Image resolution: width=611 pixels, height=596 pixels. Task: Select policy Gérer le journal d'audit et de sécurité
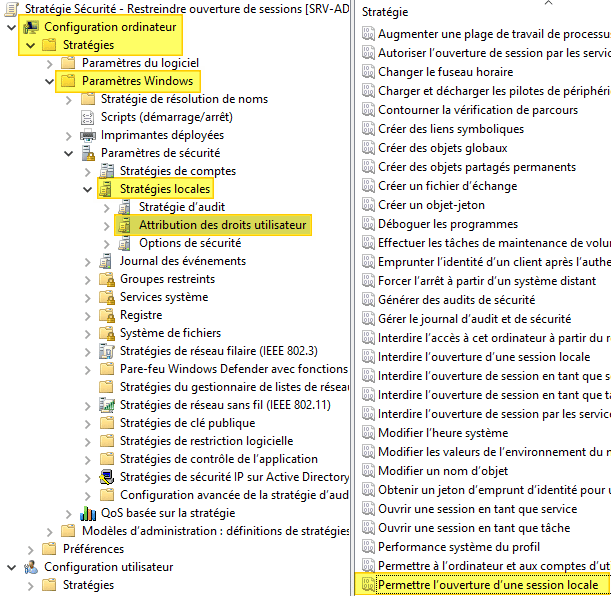(x=475, y=319)
